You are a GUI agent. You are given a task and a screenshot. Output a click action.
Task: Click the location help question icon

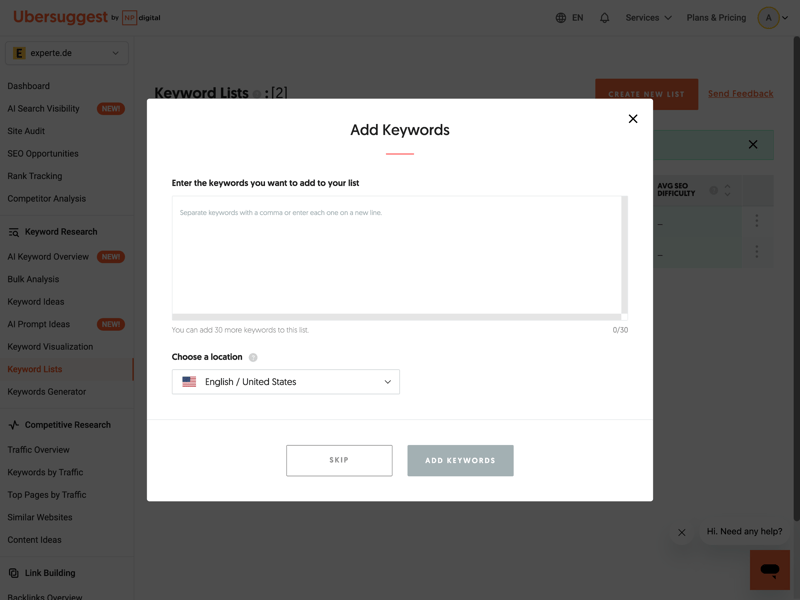pos(253,357)
